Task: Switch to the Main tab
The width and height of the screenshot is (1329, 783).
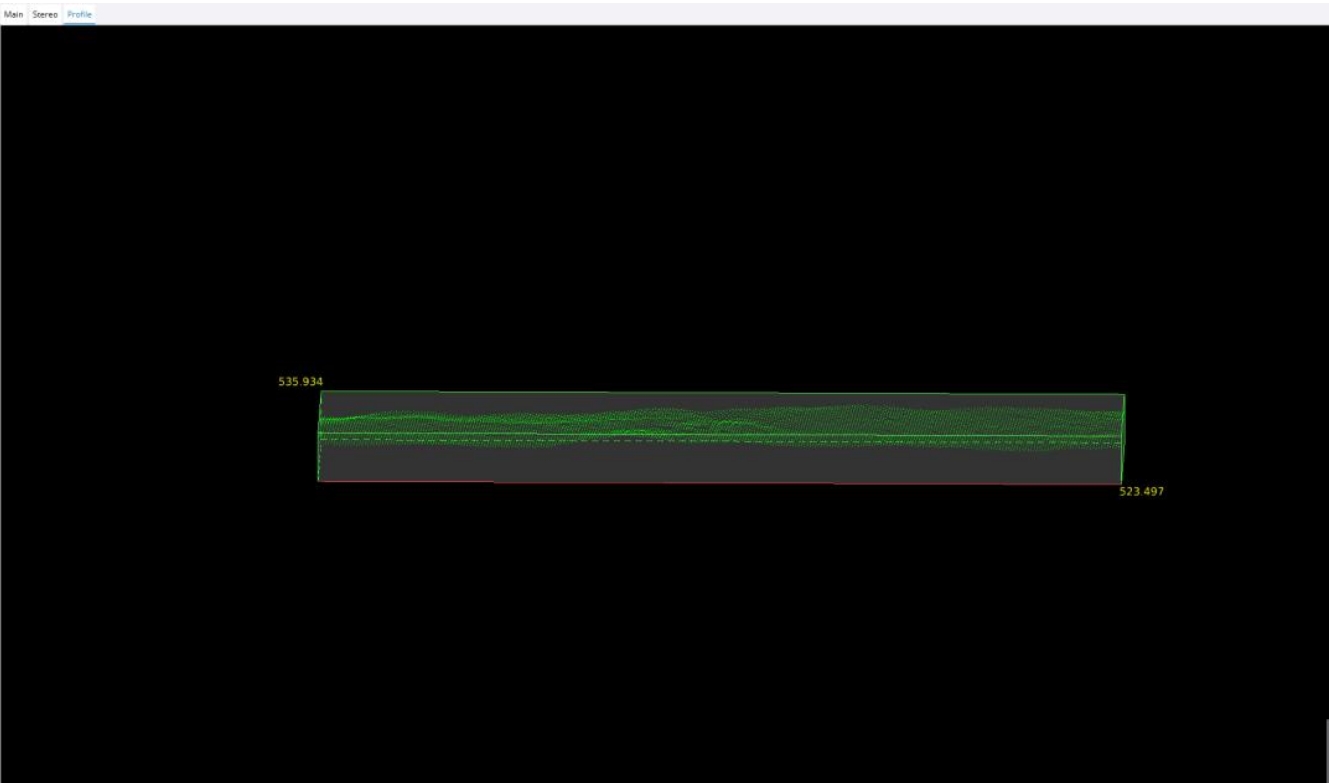Action: (x=13, y=14)
